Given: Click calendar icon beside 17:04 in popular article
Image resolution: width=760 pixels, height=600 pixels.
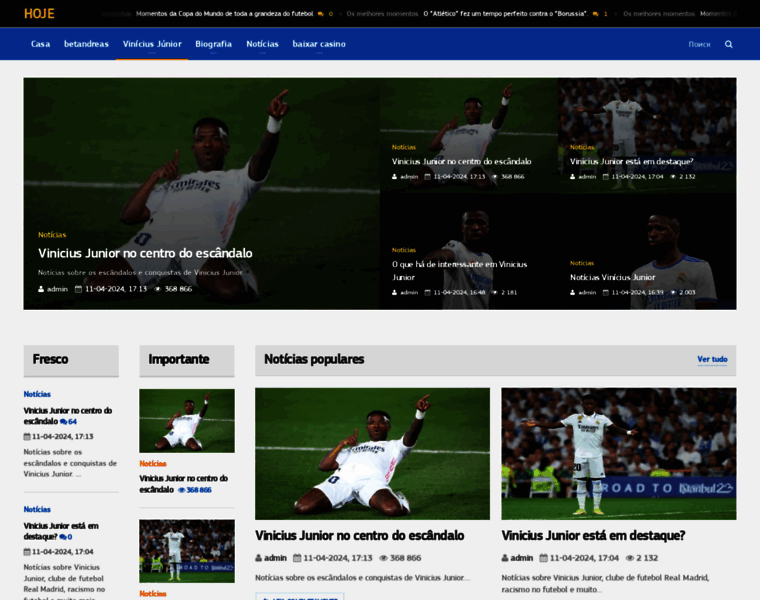Looking at the screenshot, I should click(x=543, y=558).
